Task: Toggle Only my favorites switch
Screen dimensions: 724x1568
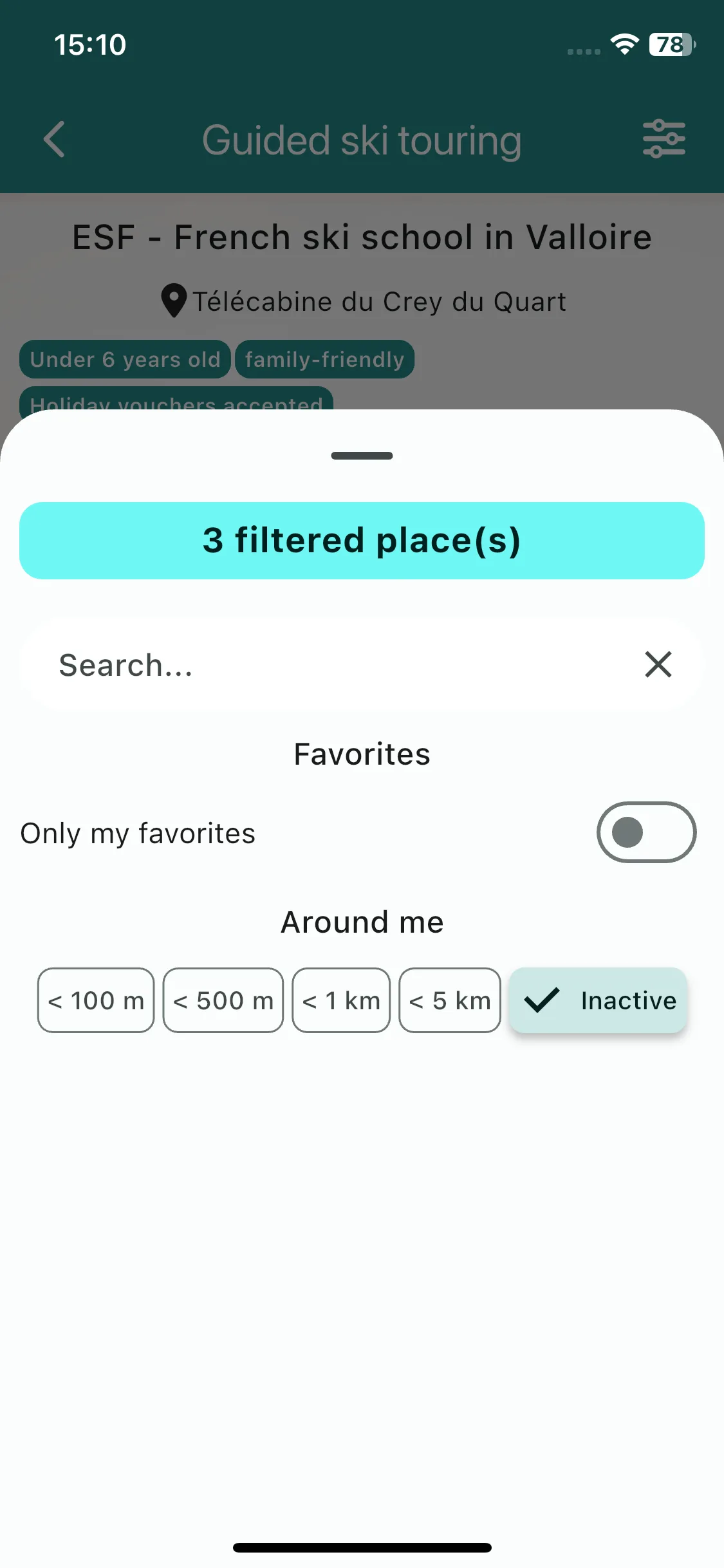Action: tap(646, 832)
